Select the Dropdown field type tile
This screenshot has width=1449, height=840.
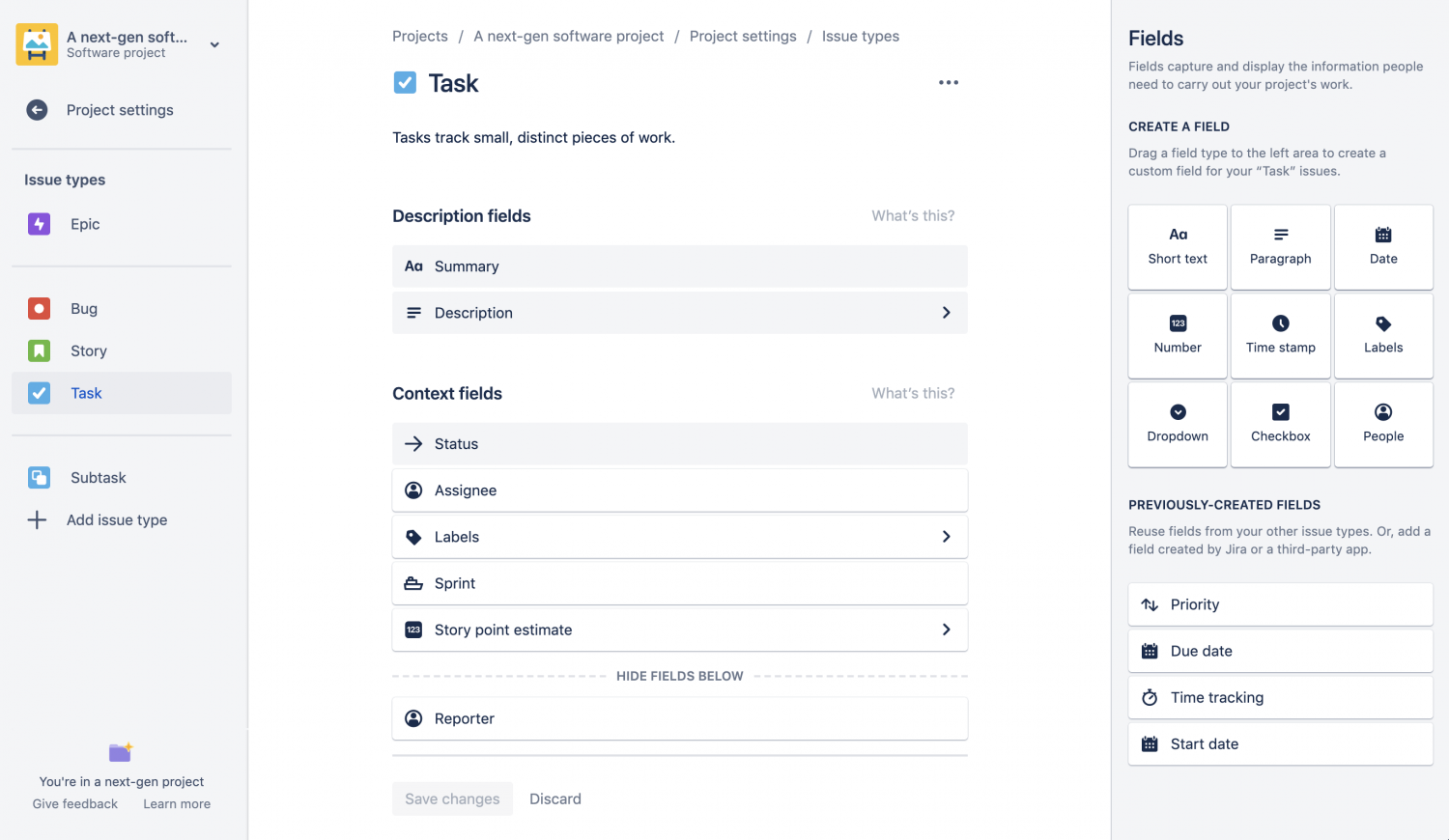tap(1177, 424)
